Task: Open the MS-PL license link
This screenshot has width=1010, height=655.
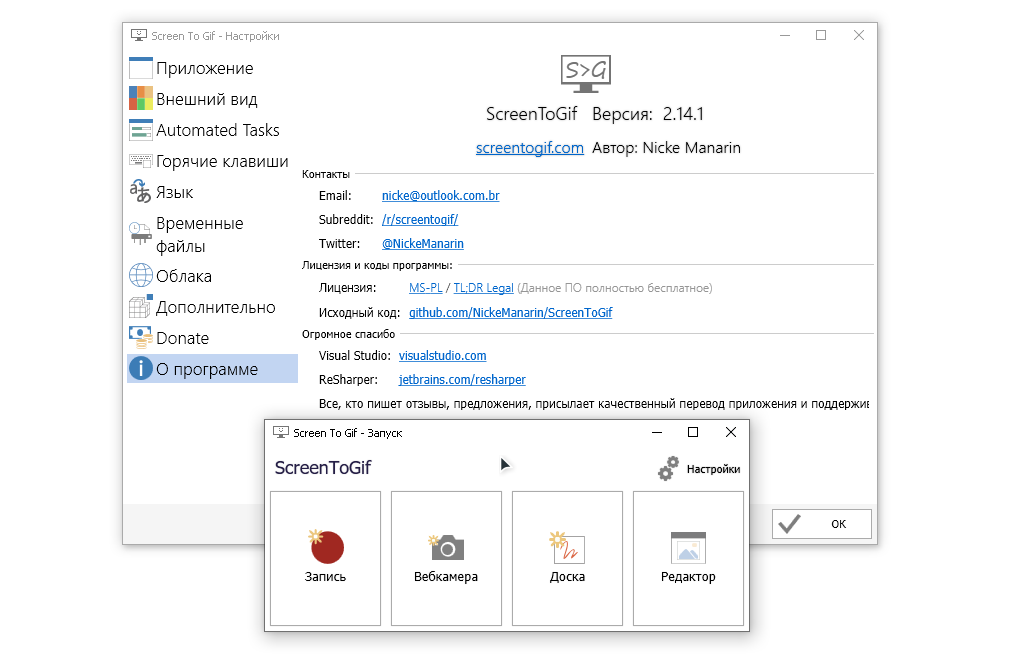Action: pos(426,288)
